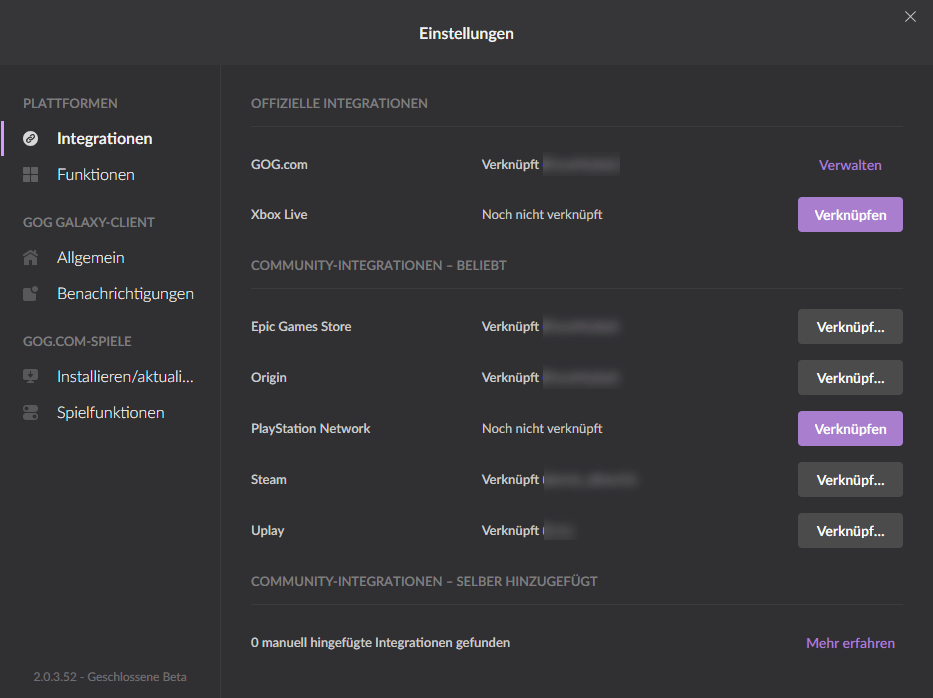The height and width of the screenshot is (698, 933).
Task: Click the GOG.com integration name
Action: tap(279, 164)
